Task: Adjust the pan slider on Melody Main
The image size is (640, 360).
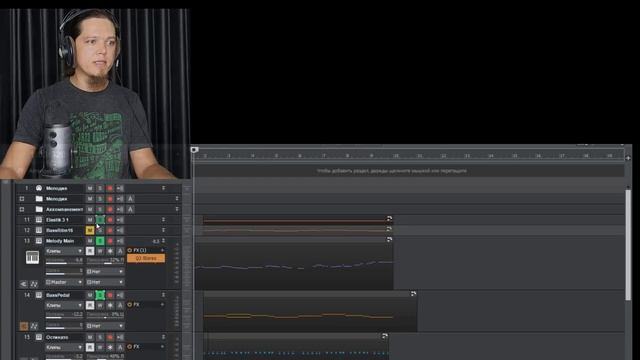Action: 105,262
